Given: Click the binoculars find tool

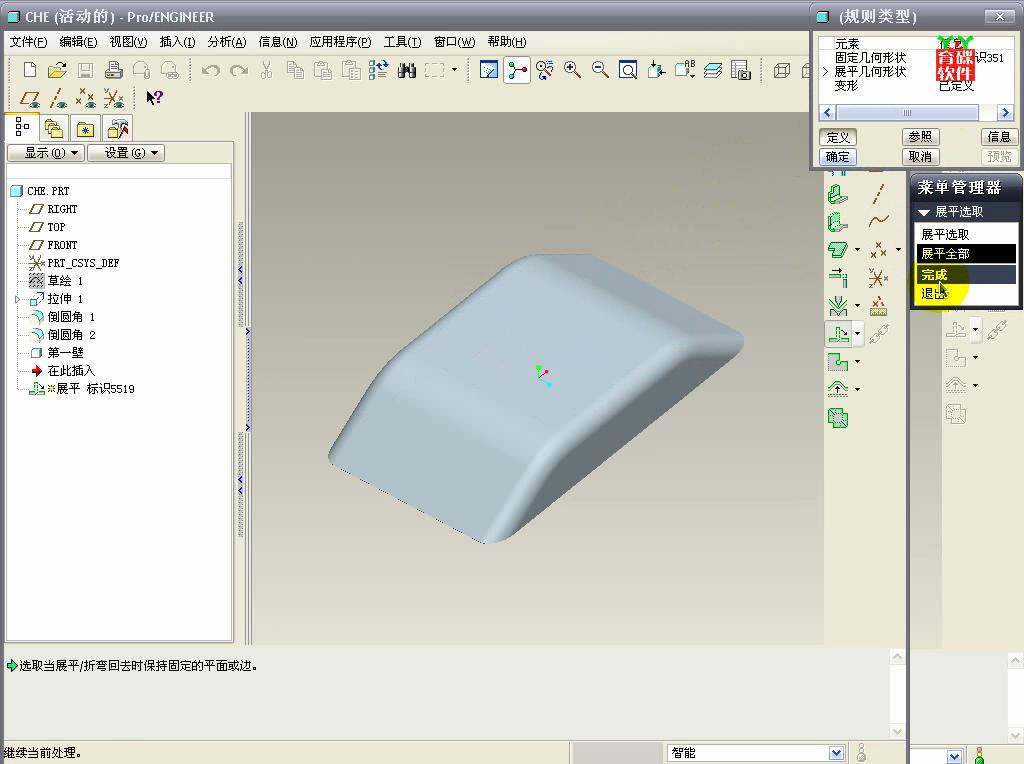Looking at the screenshot, I should 407,70.
